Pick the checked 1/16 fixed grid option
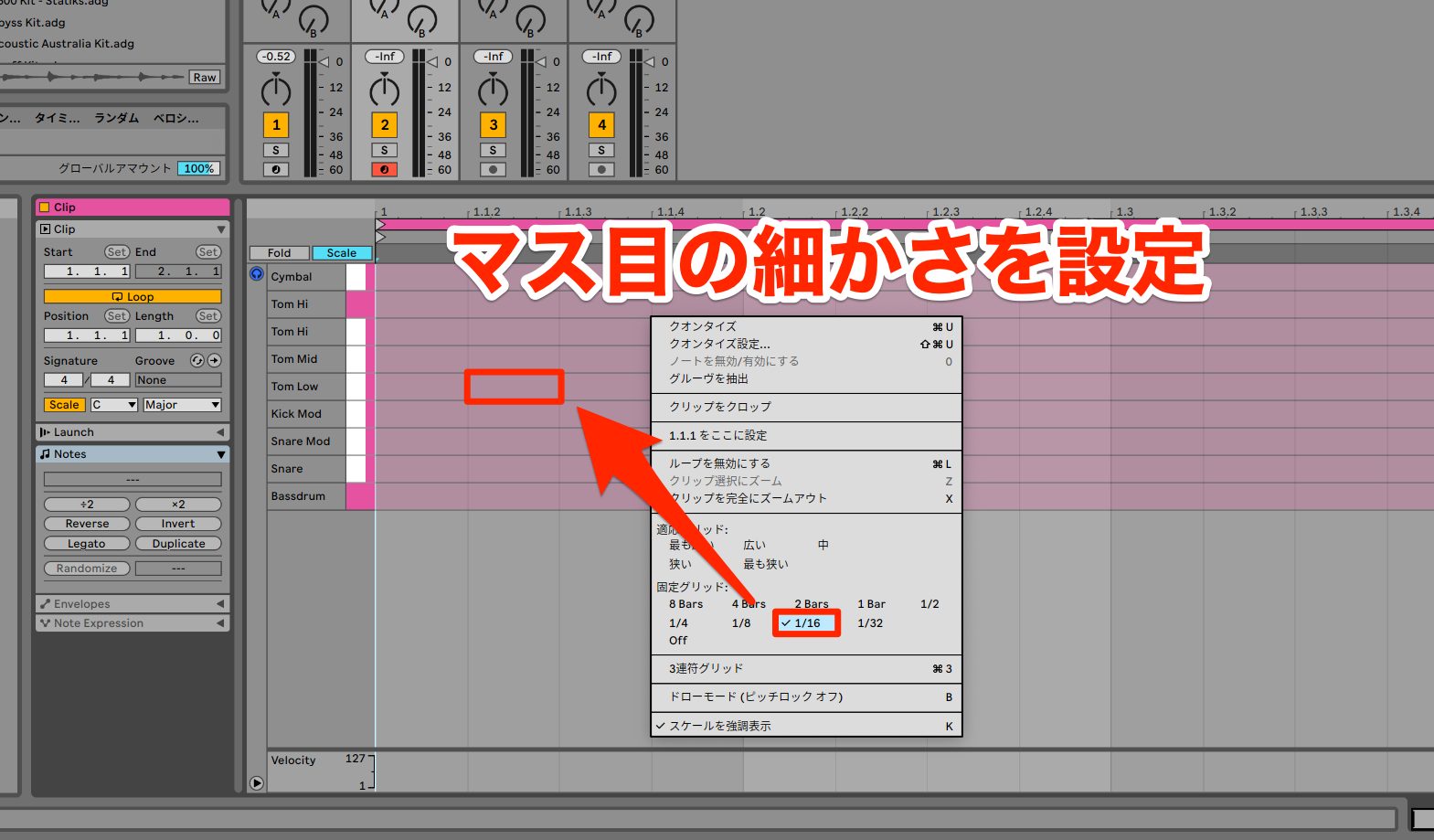Screen dimensions: 1434x840 click(806, 623)
